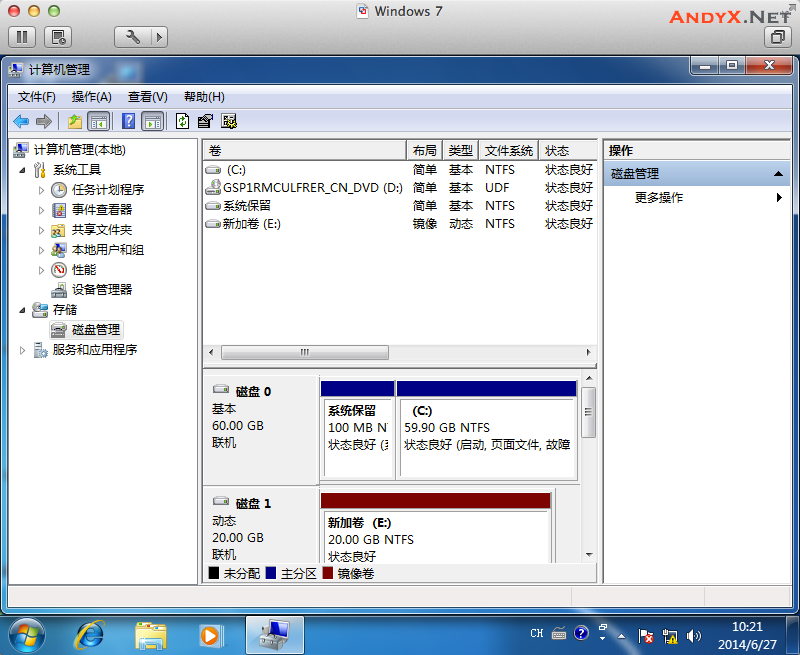Select 新加卷 (E:) volume in list

click(x=399, y=224)
